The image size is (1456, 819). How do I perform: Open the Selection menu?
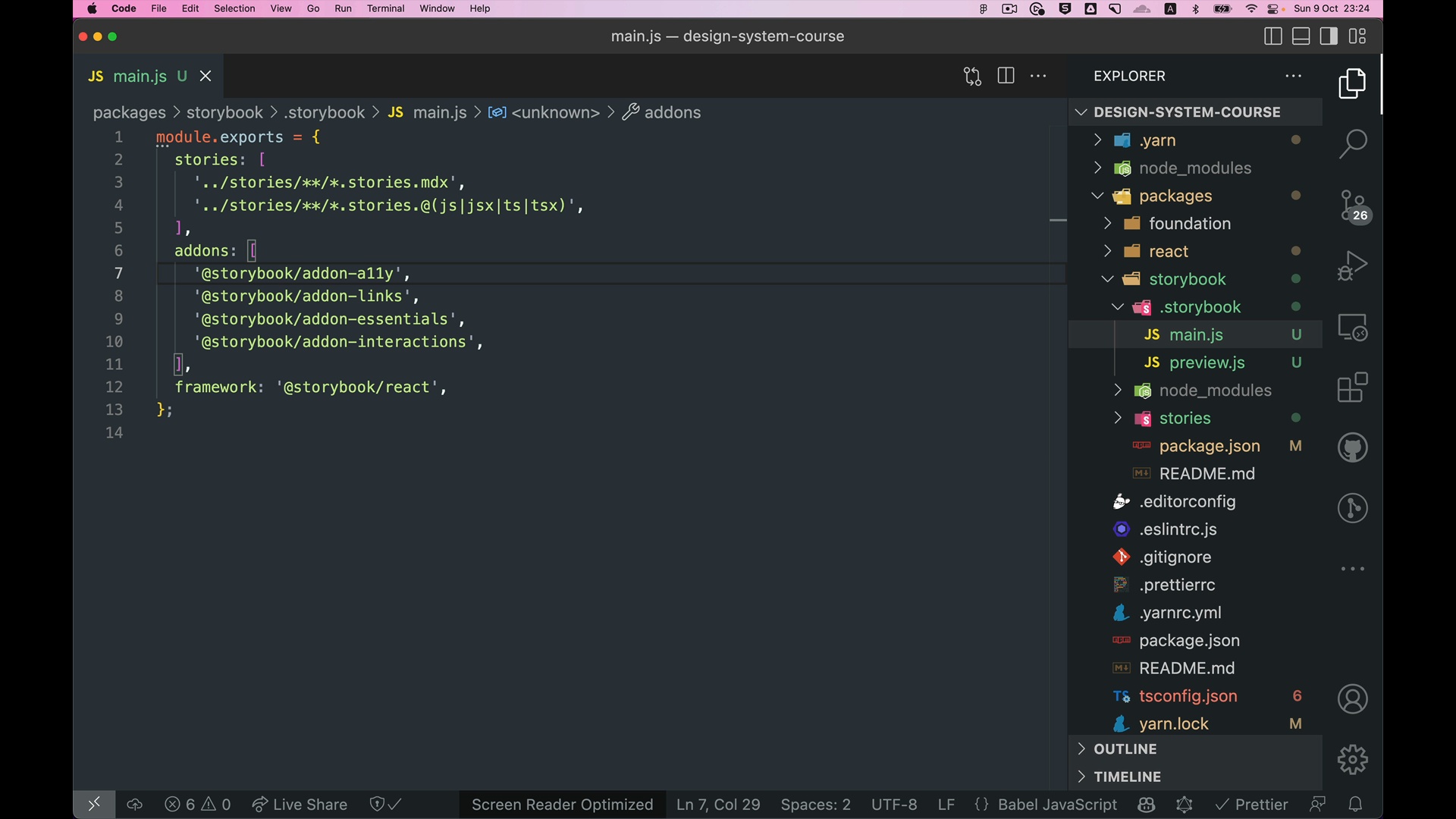tap(234, 8)
